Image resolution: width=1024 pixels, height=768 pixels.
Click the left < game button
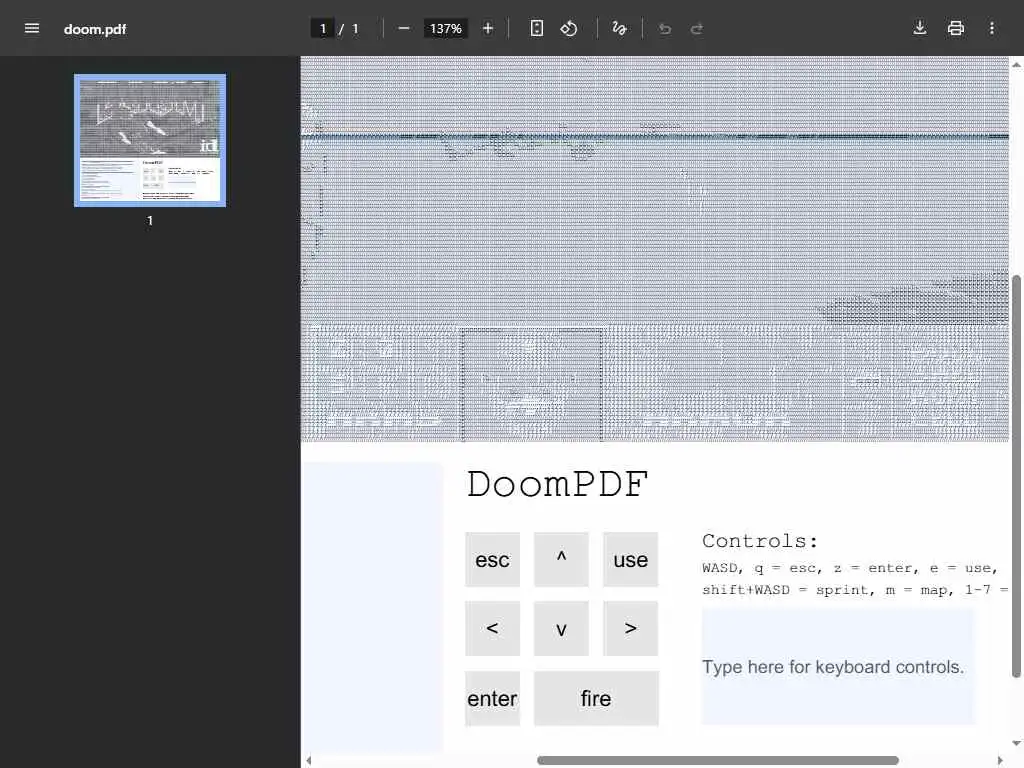(x=492, y=628)
